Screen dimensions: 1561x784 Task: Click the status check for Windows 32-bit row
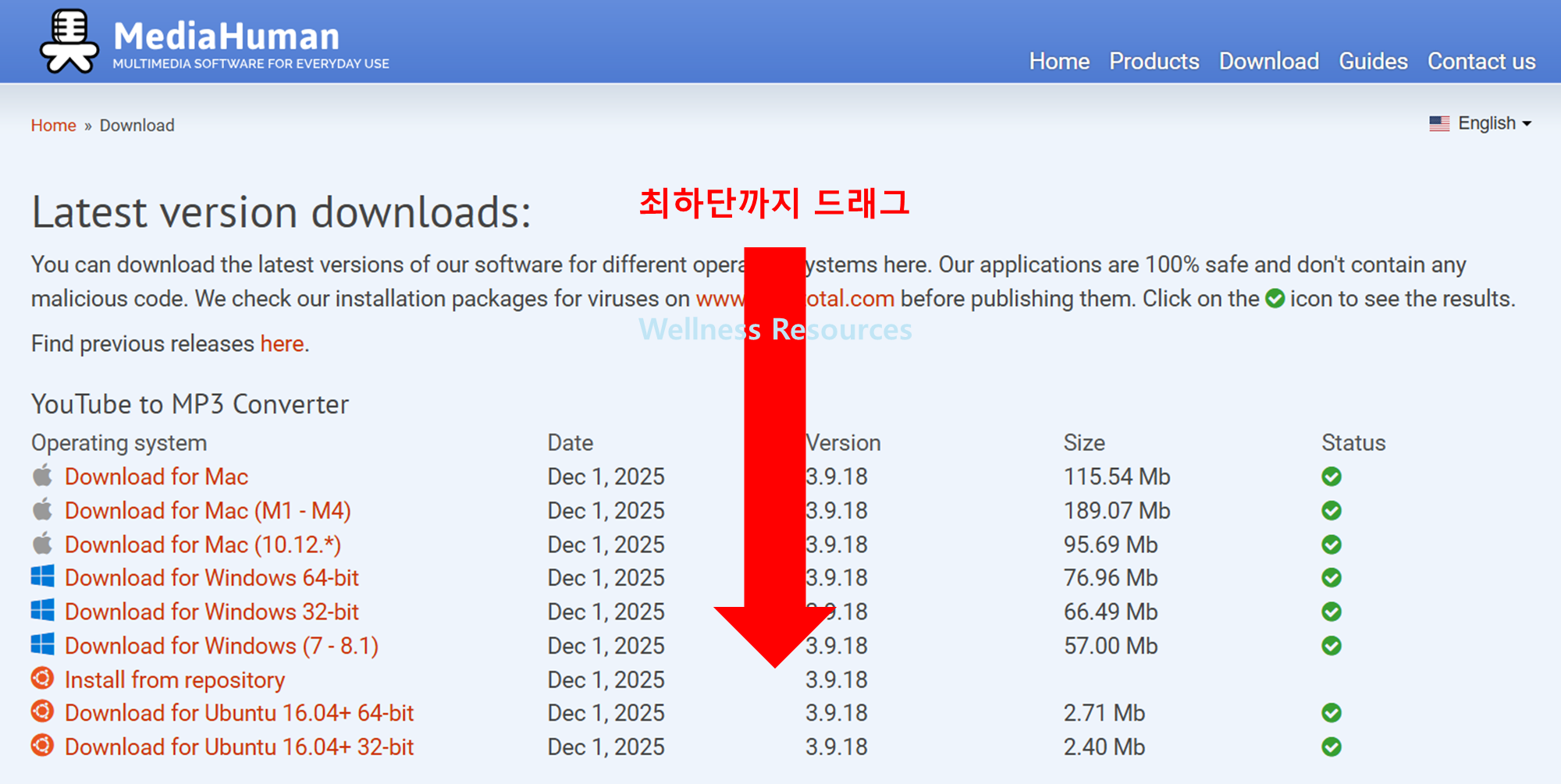tap(1332, 612)
